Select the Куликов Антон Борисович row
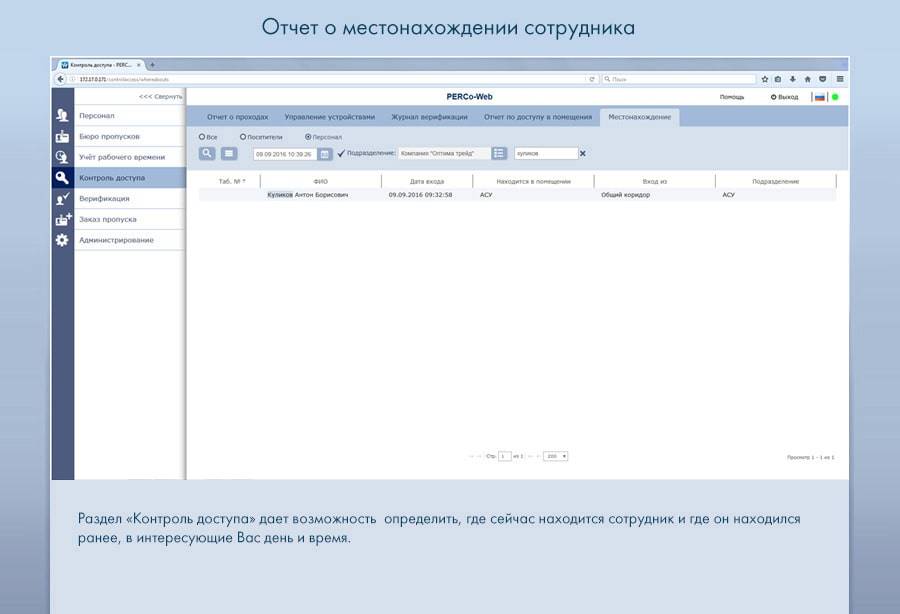The image size is (900, 614). tap(308, 195)
